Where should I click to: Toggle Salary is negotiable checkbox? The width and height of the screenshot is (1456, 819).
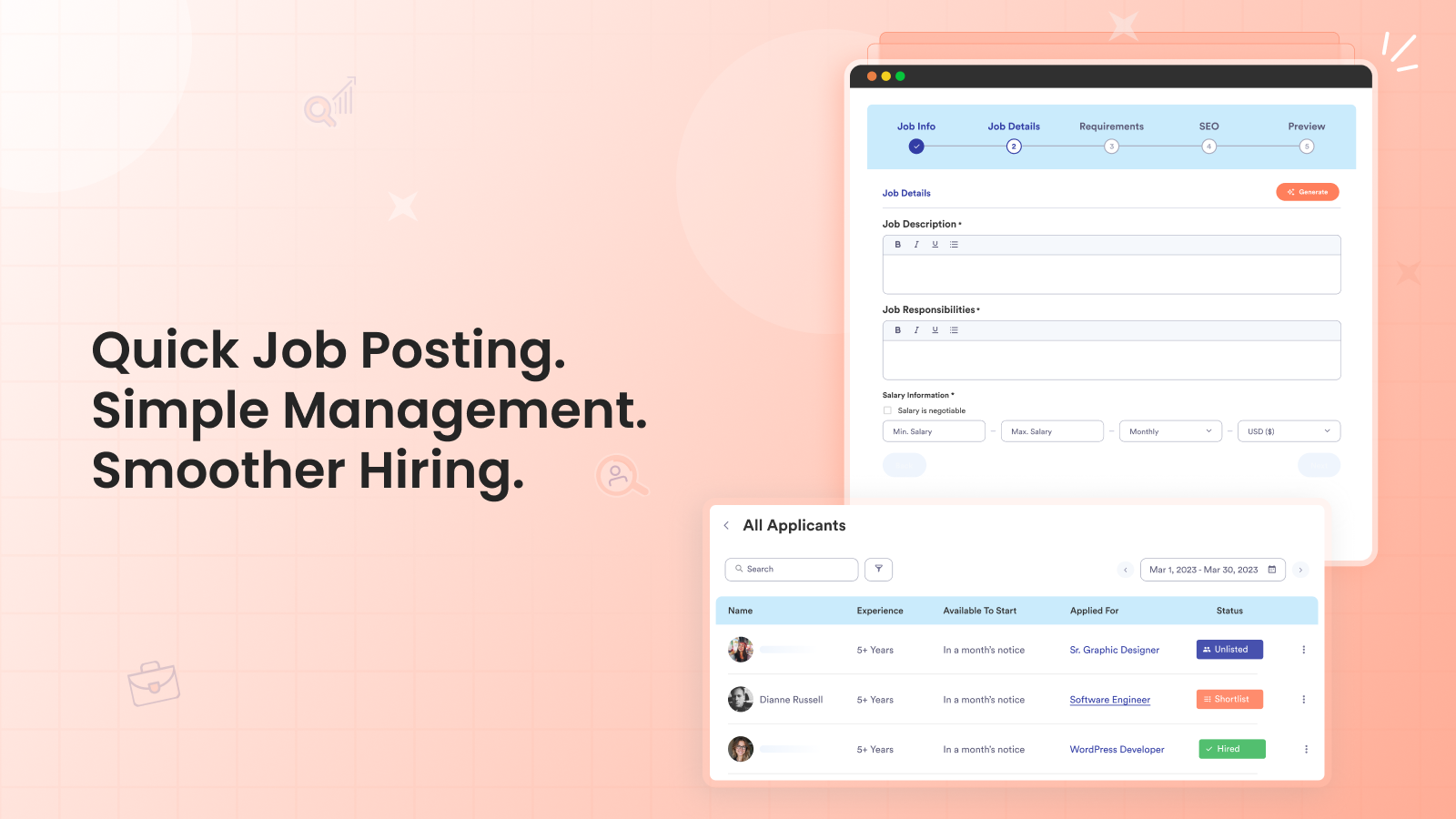pyautogui.click(x=887, y=410)
